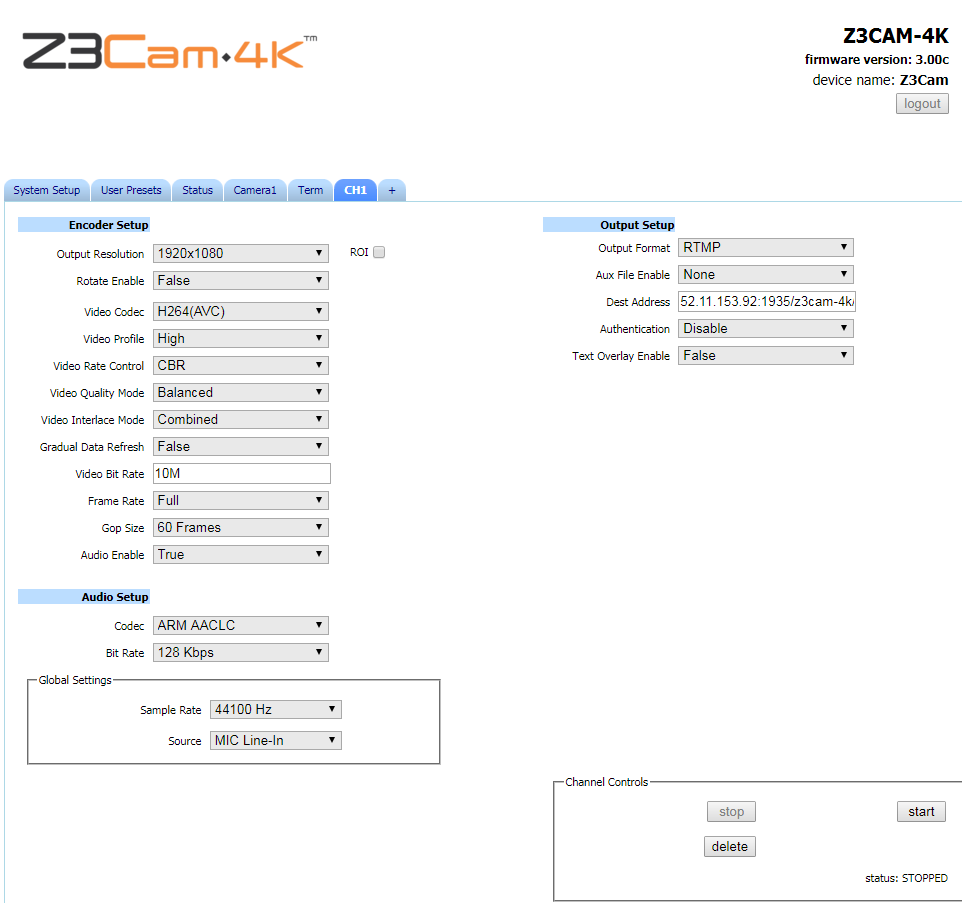The width and height of the screenshot is (962, 903).
Task: Open the Output Format RTMP dropdown
Action: click(x=766, y=248)
